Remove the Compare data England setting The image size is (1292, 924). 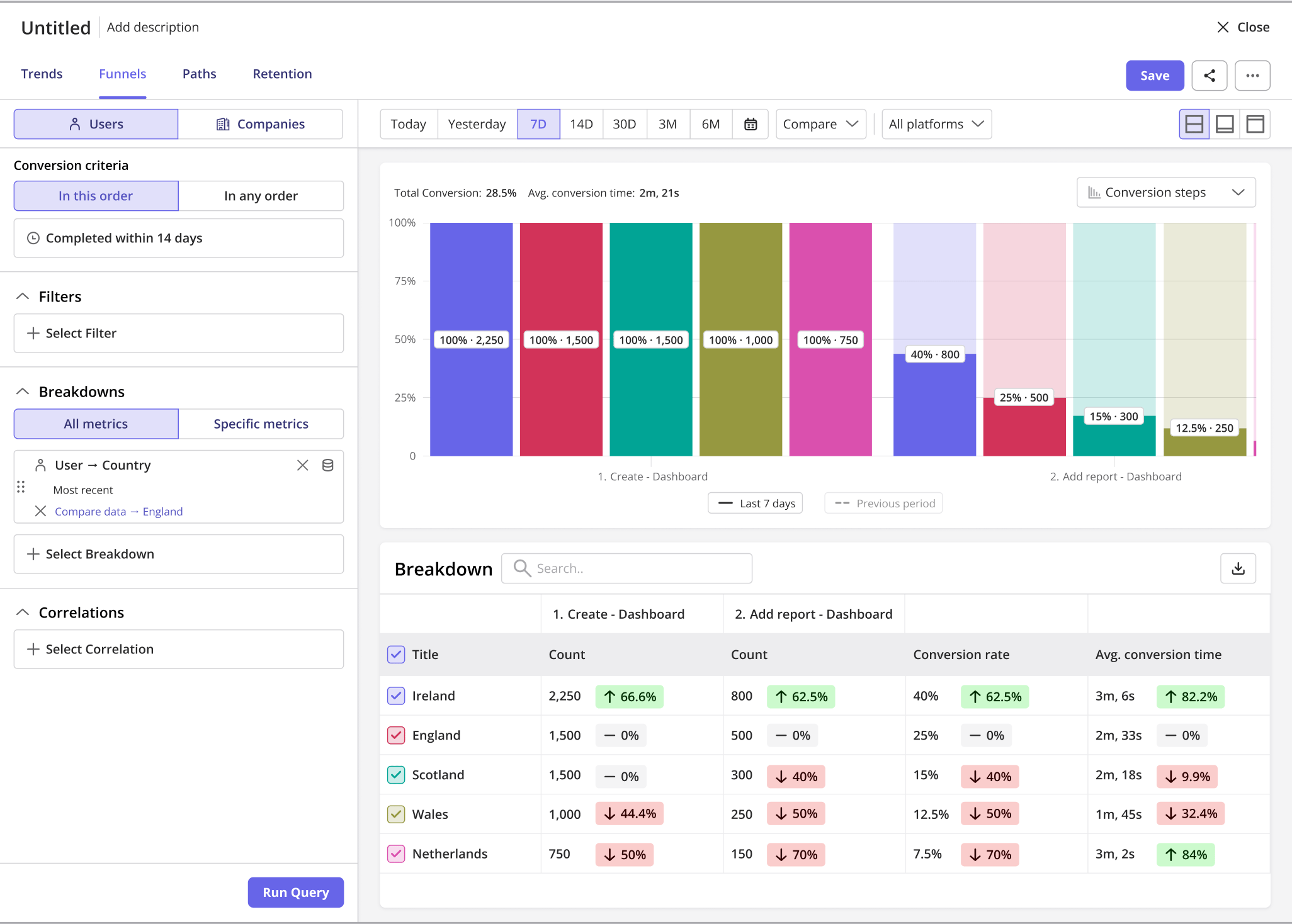[x=40, y=511]
